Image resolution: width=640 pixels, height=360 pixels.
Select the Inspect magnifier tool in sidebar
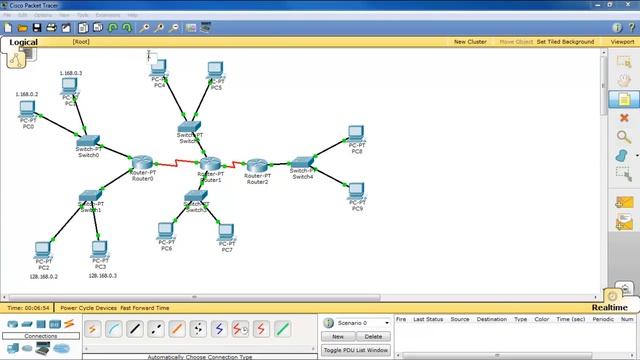pos(624,137)
